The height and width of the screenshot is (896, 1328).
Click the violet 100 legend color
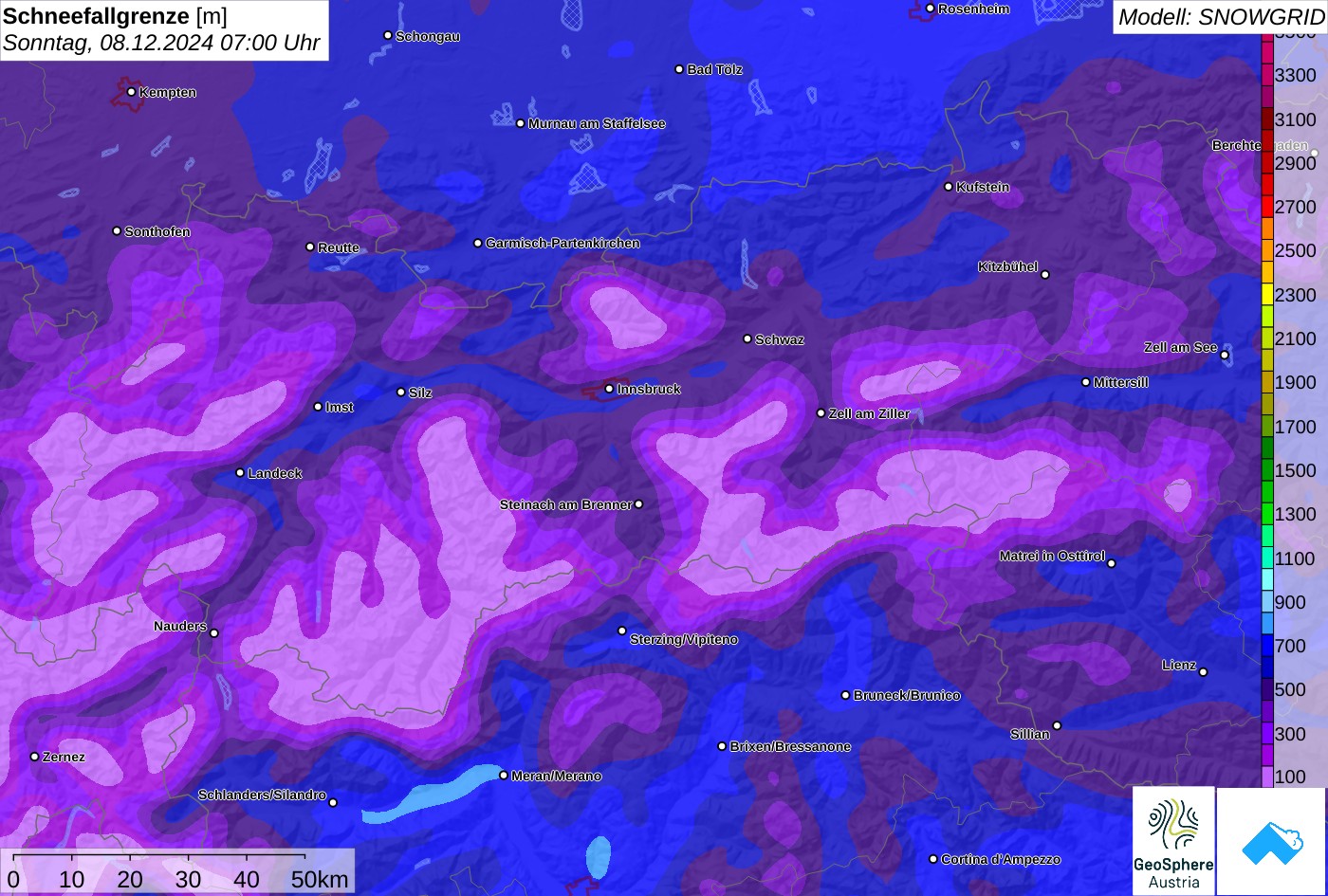tap(1267, 777)
